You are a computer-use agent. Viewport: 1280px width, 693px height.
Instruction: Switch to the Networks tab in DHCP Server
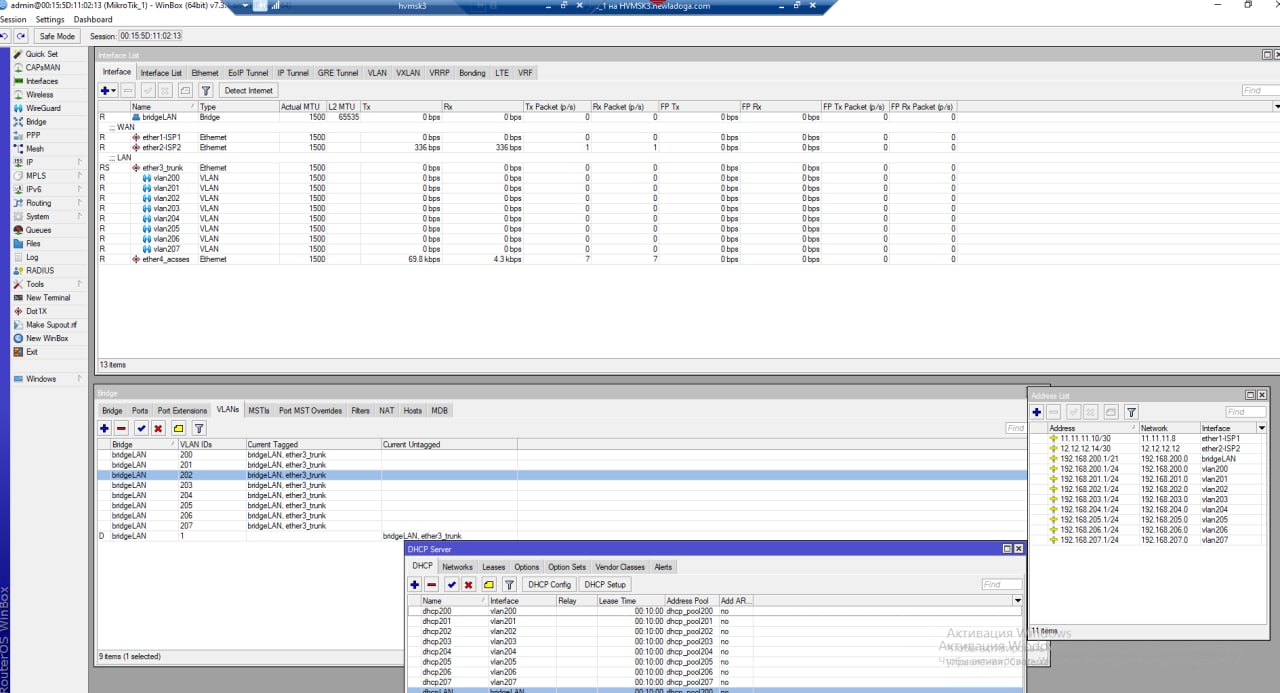click(458, 567)
